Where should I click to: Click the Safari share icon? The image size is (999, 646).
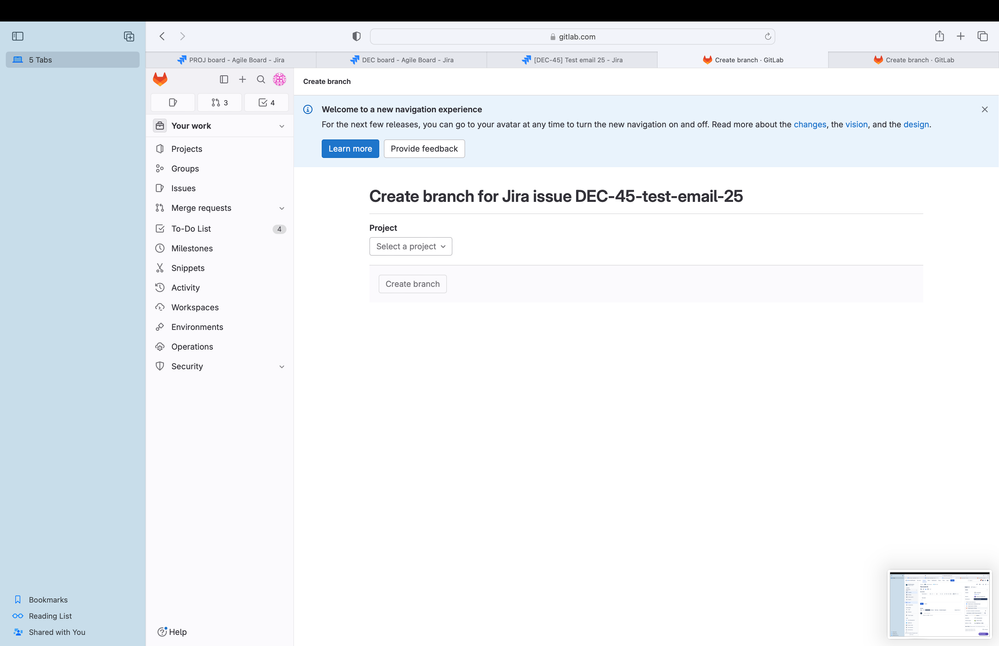click(939, 36)
